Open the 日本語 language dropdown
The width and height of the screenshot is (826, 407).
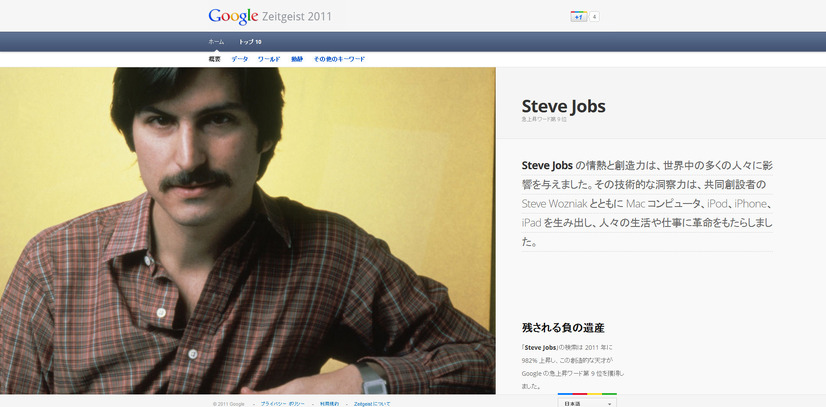(x=587, y=403)
